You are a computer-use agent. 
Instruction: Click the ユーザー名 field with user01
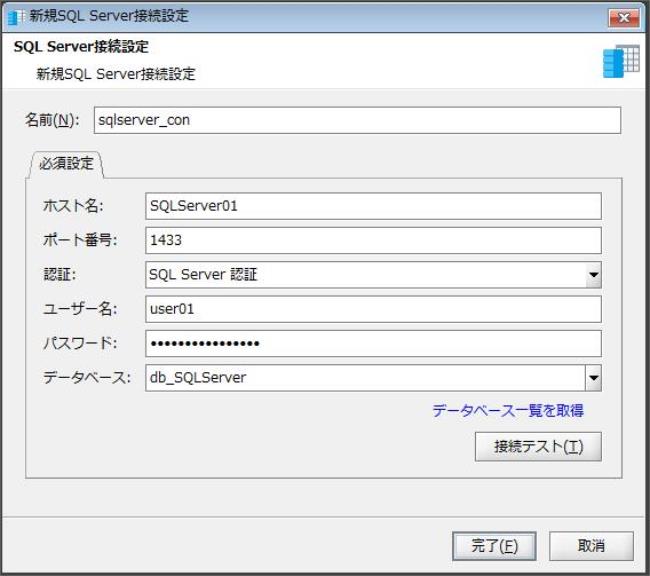[372, 309]
